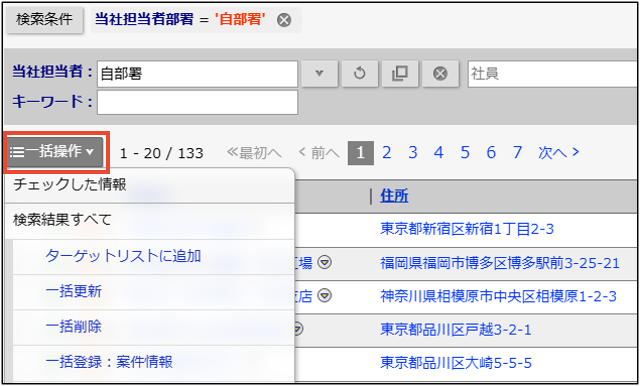Open address 東京都品川区大崎5-5-5

(456, 363)
